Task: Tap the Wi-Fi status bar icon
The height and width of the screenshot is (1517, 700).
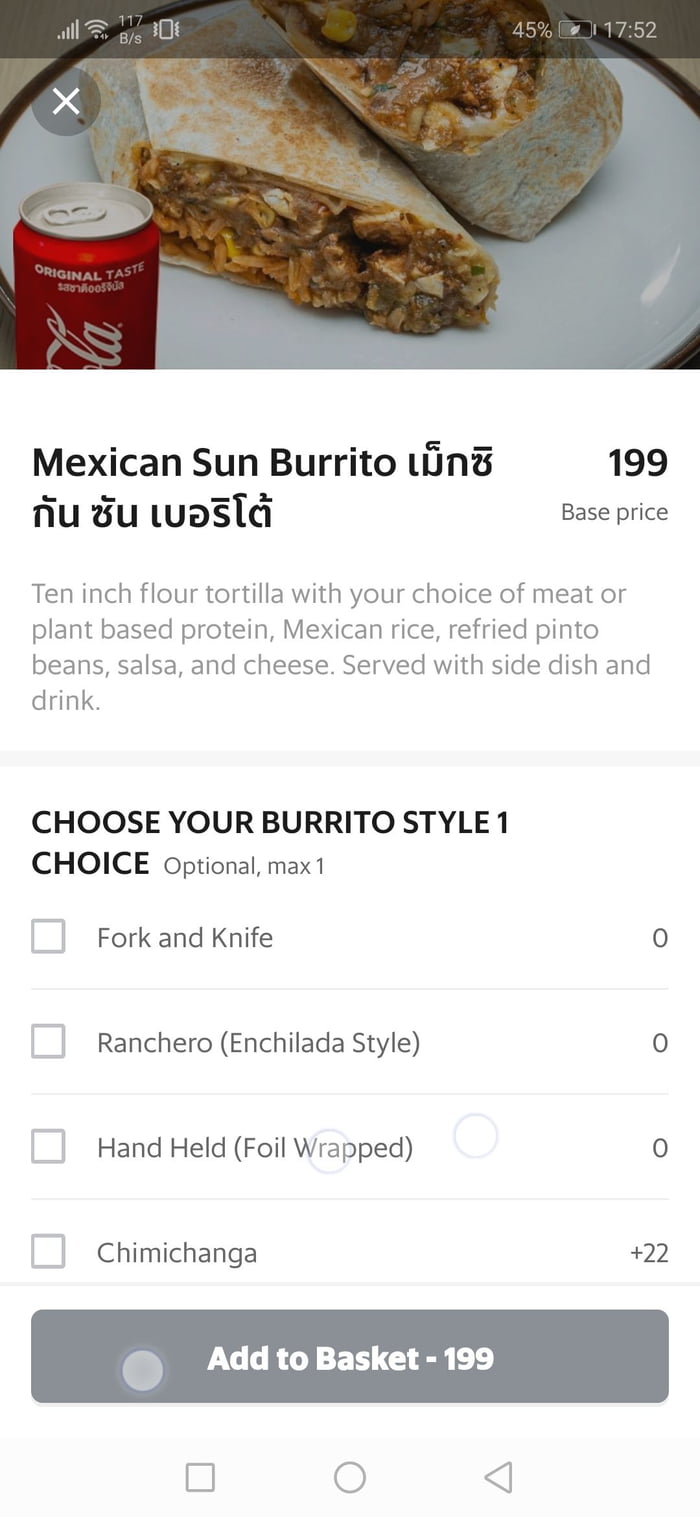Action: pos(95,29)
